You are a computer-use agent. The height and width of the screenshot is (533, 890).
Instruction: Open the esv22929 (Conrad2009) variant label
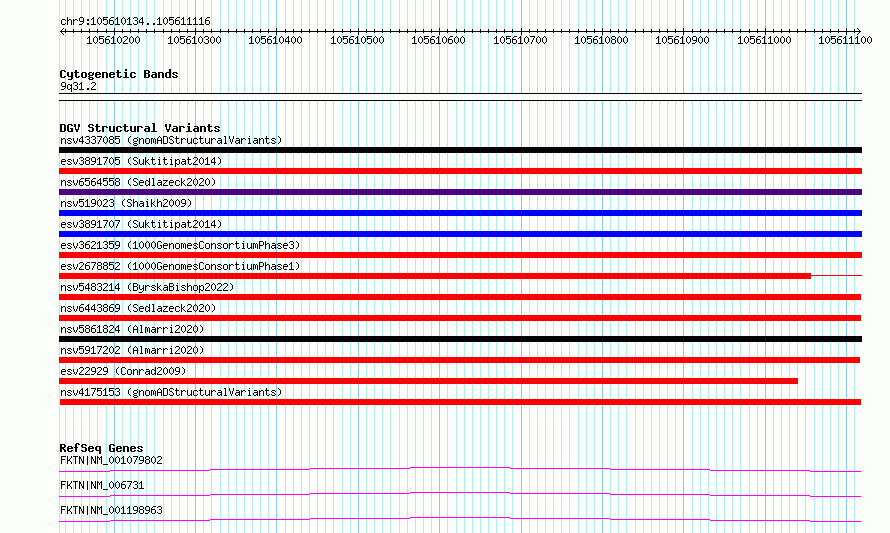[123, 371]
